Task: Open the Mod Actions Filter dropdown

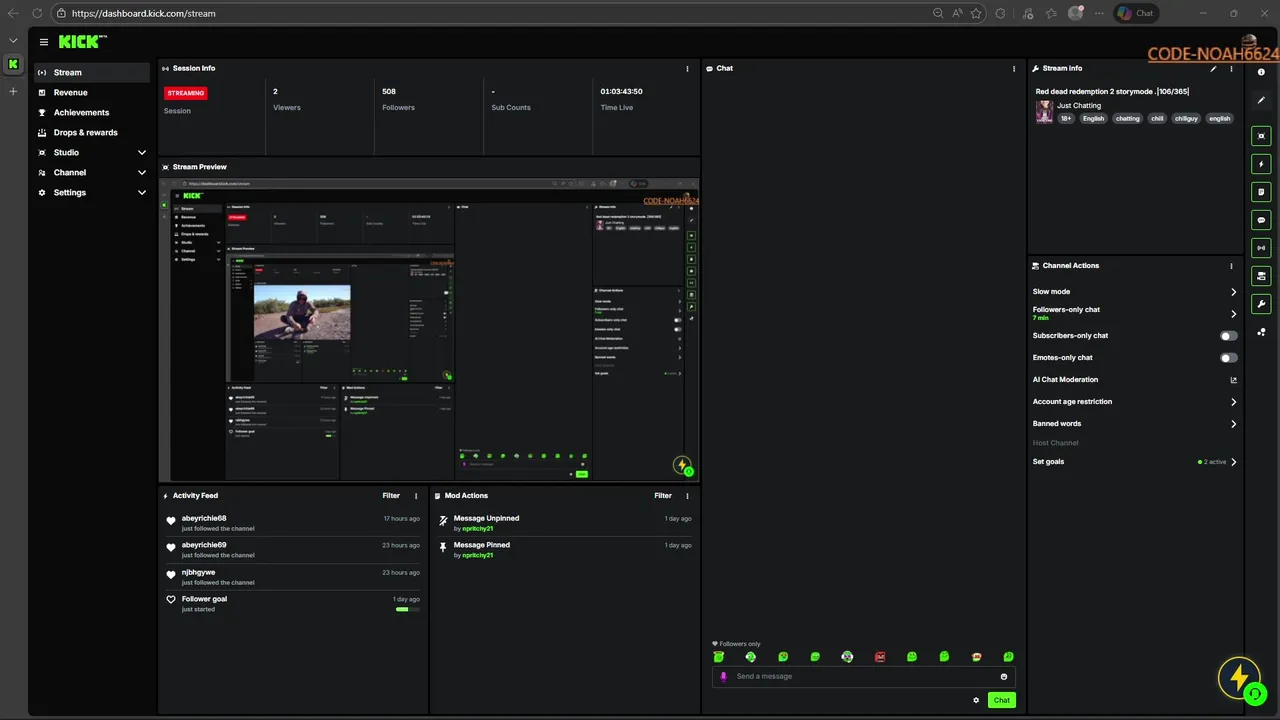Action: 663,496
